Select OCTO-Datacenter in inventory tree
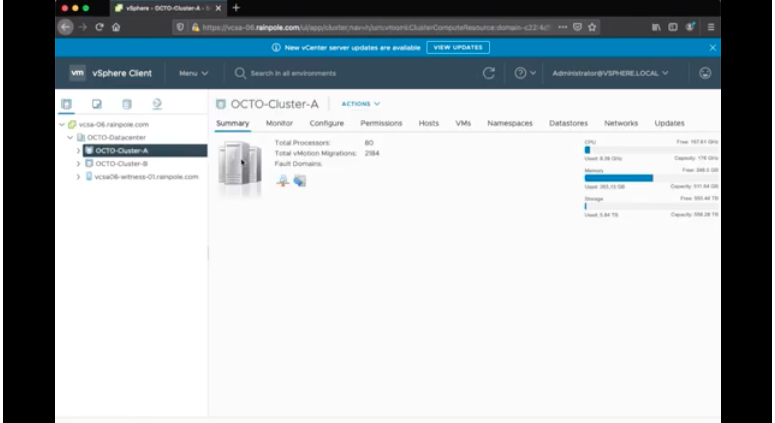 (x=116, y=137)
